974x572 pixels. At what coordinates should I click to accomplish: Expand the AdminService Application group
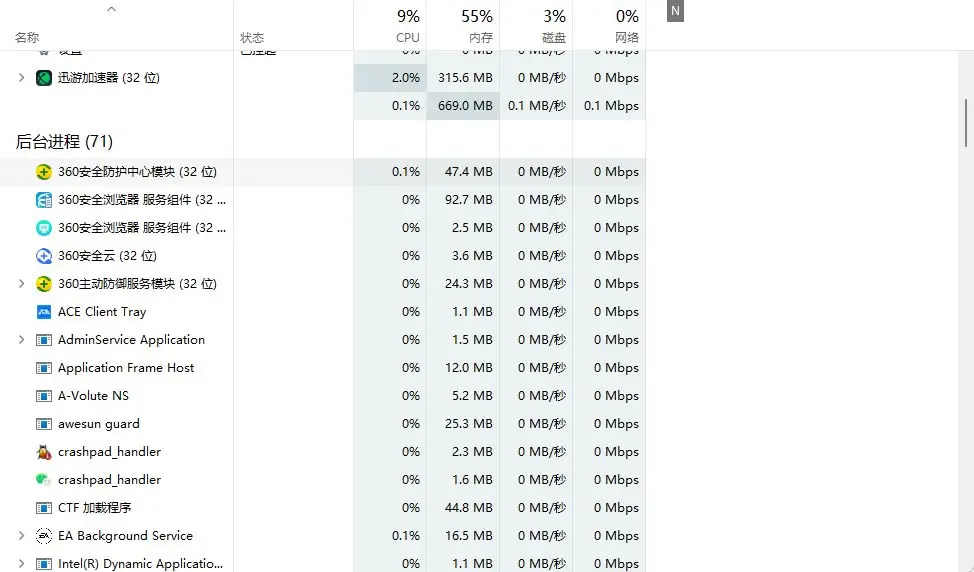21,340
